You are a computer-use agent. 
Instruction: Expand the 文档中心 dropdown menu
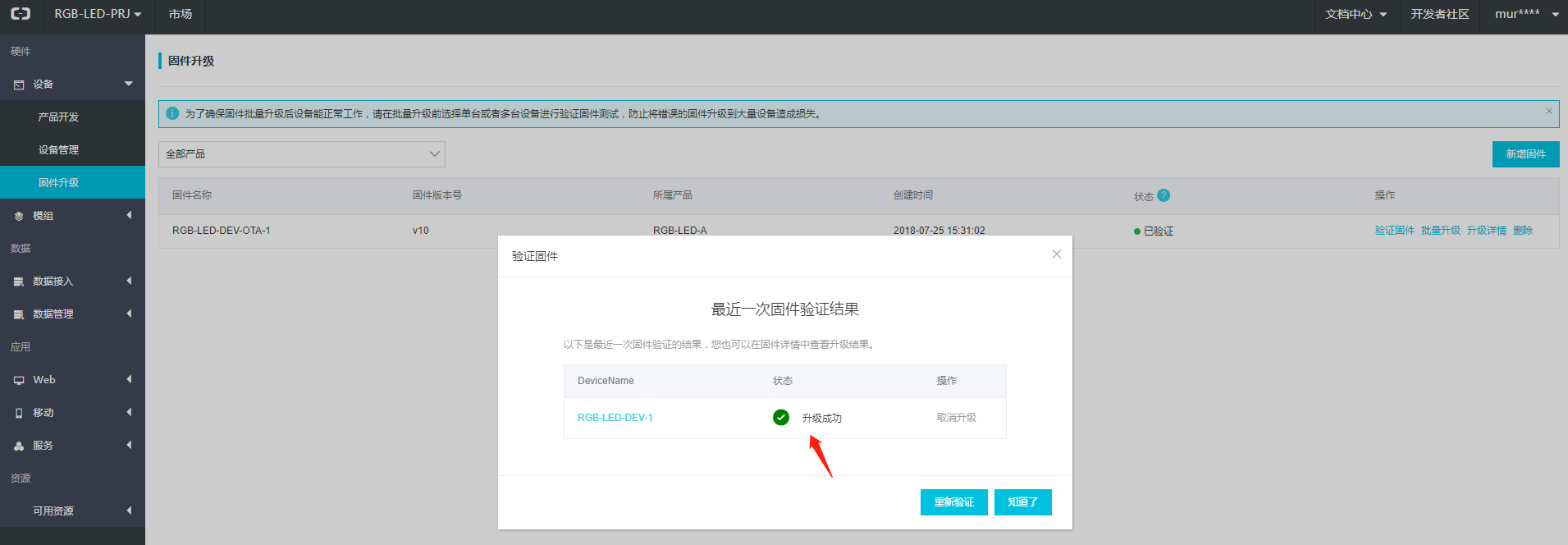[x=1355, y=14]
